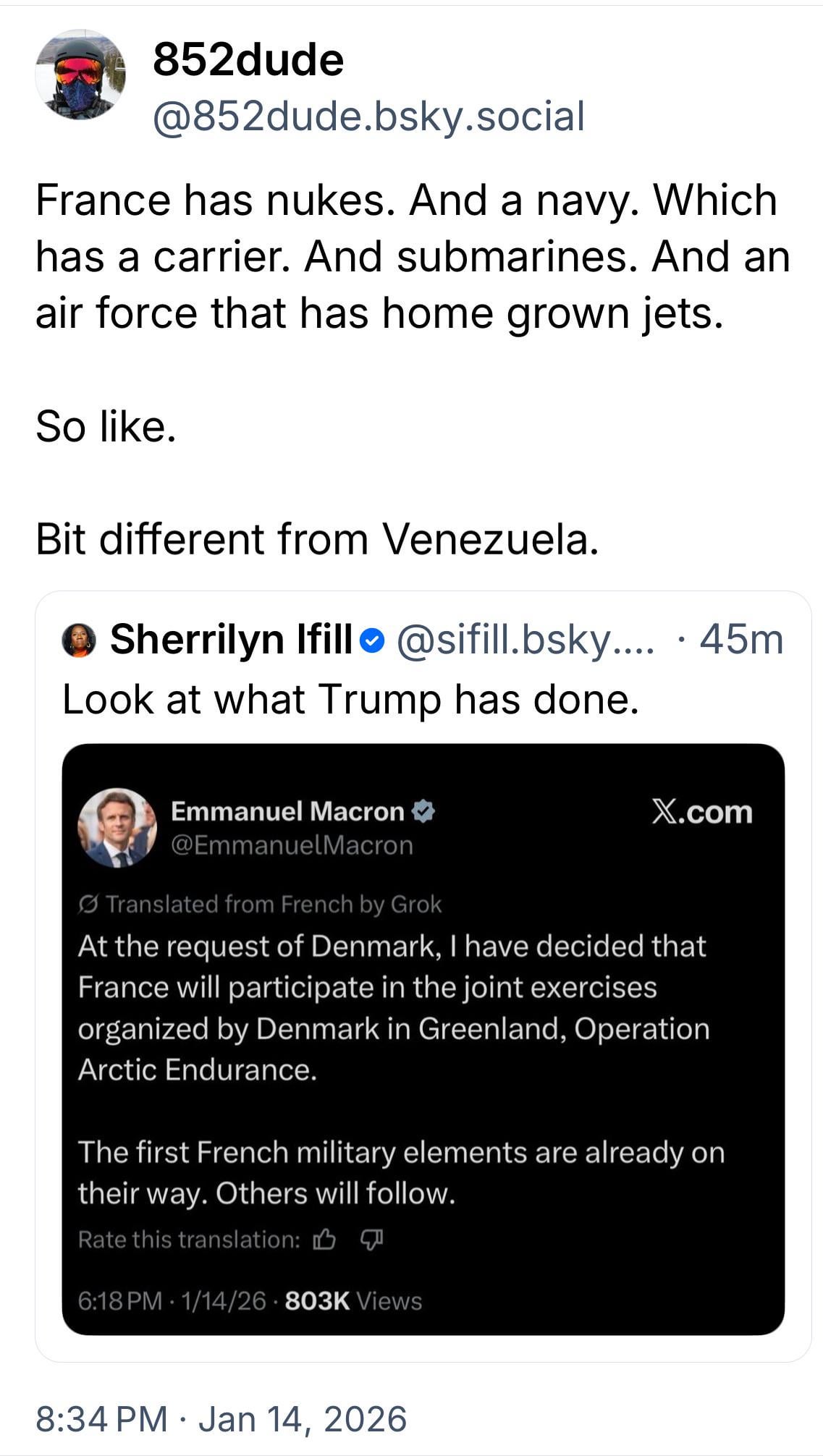Screen dimensions: 823x1456
Task: Rate the translation with thumbs up
Action: pyautogui.click(x=324, y=1240)
